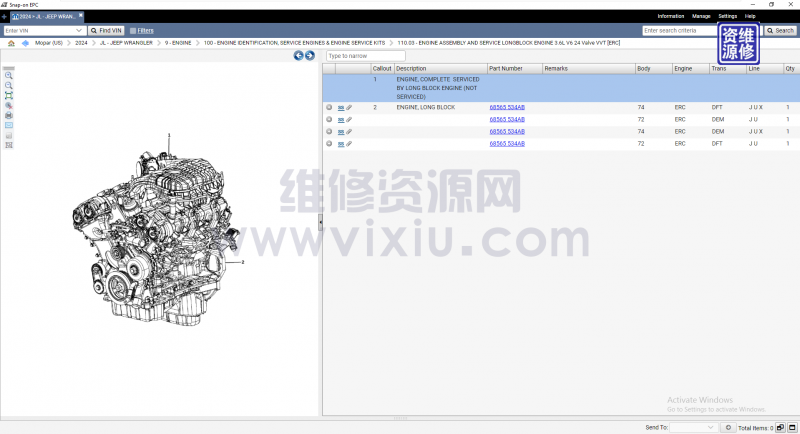Click the grid thumbnails icon in illustration toolbar
Screen dimensions: 800x434
(x=9, y=145)
